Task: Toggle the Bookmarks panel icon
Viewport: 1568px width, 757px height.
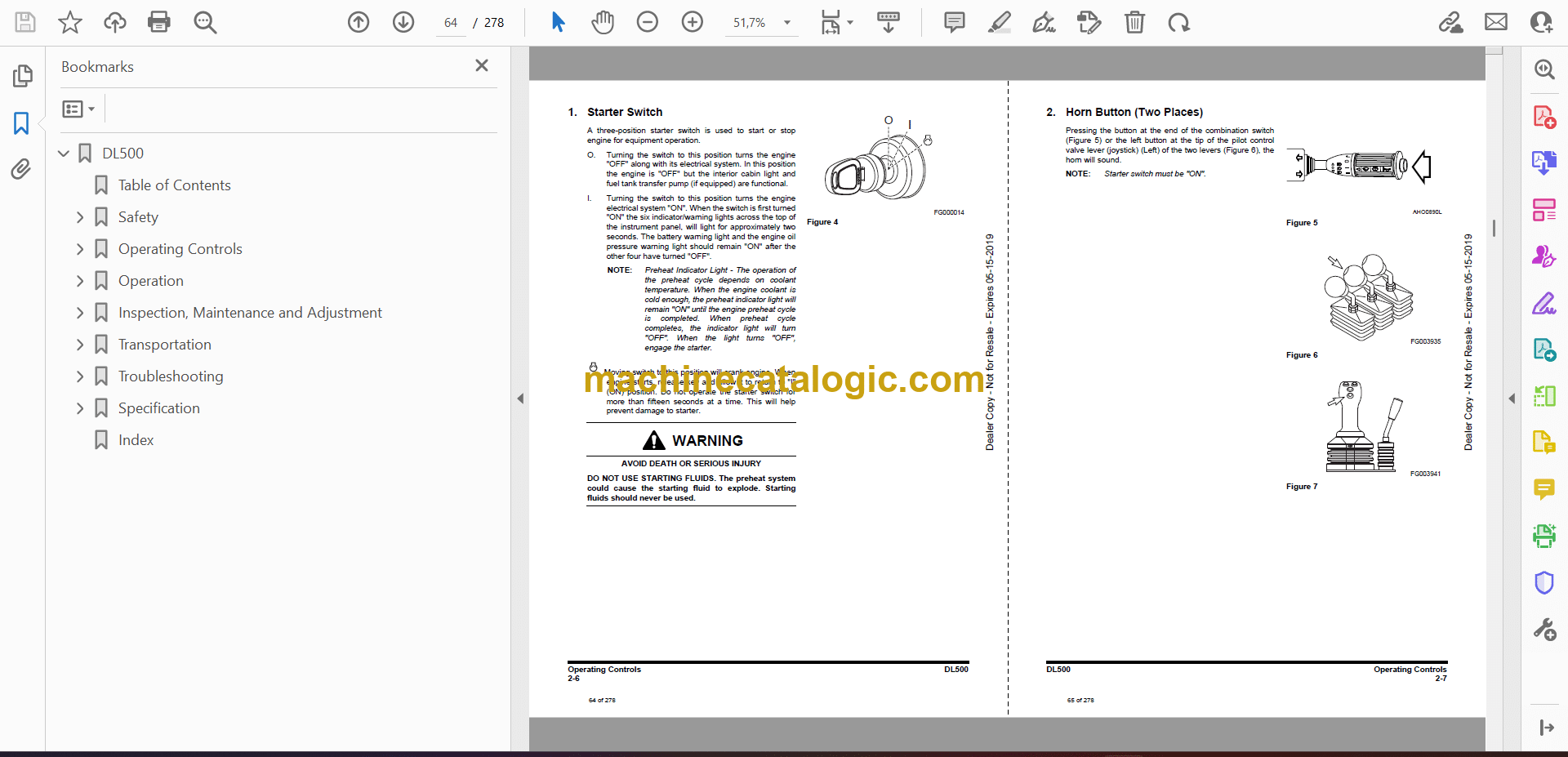Action: 21,123
